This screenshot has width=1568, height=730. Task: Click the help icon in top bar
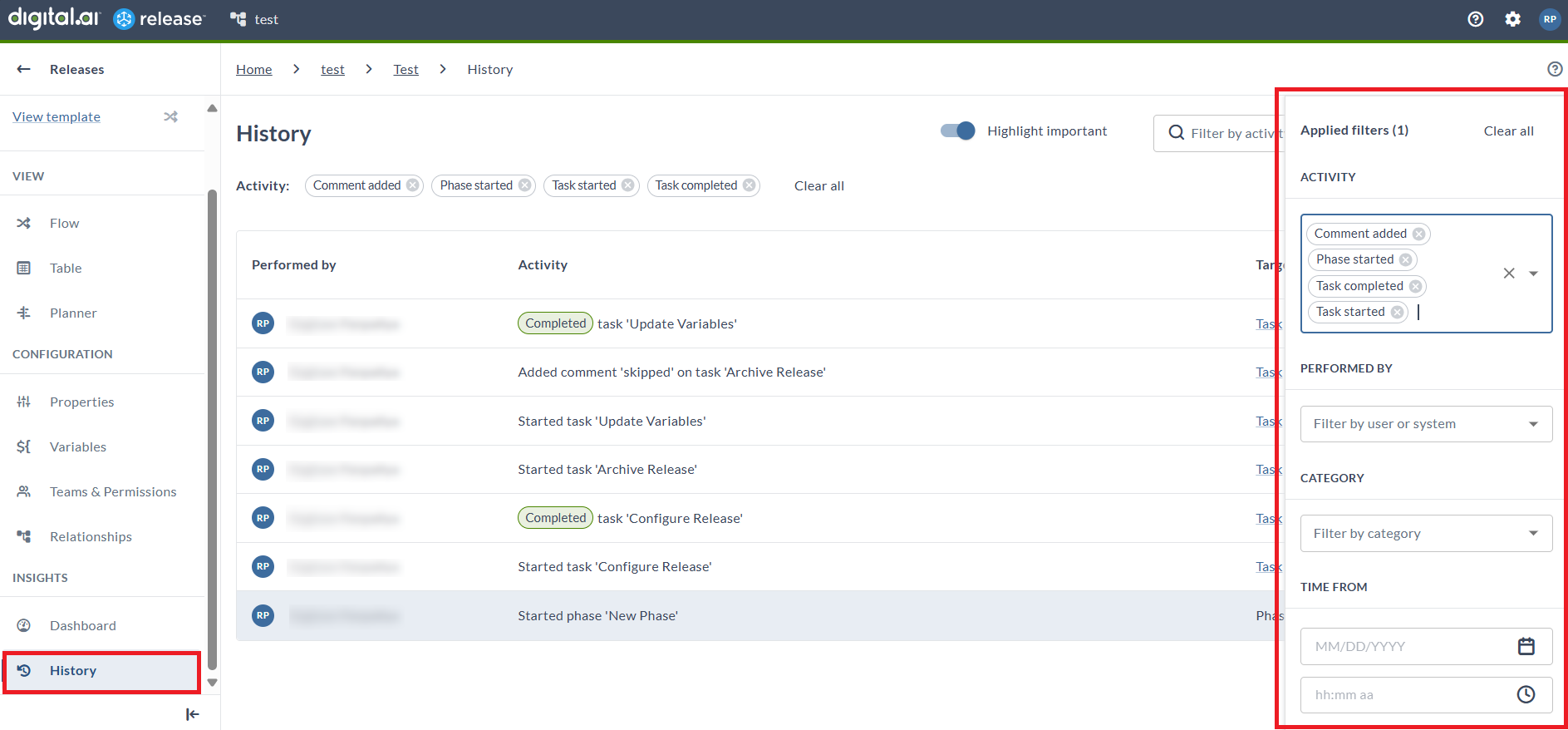pos(1475,19)
